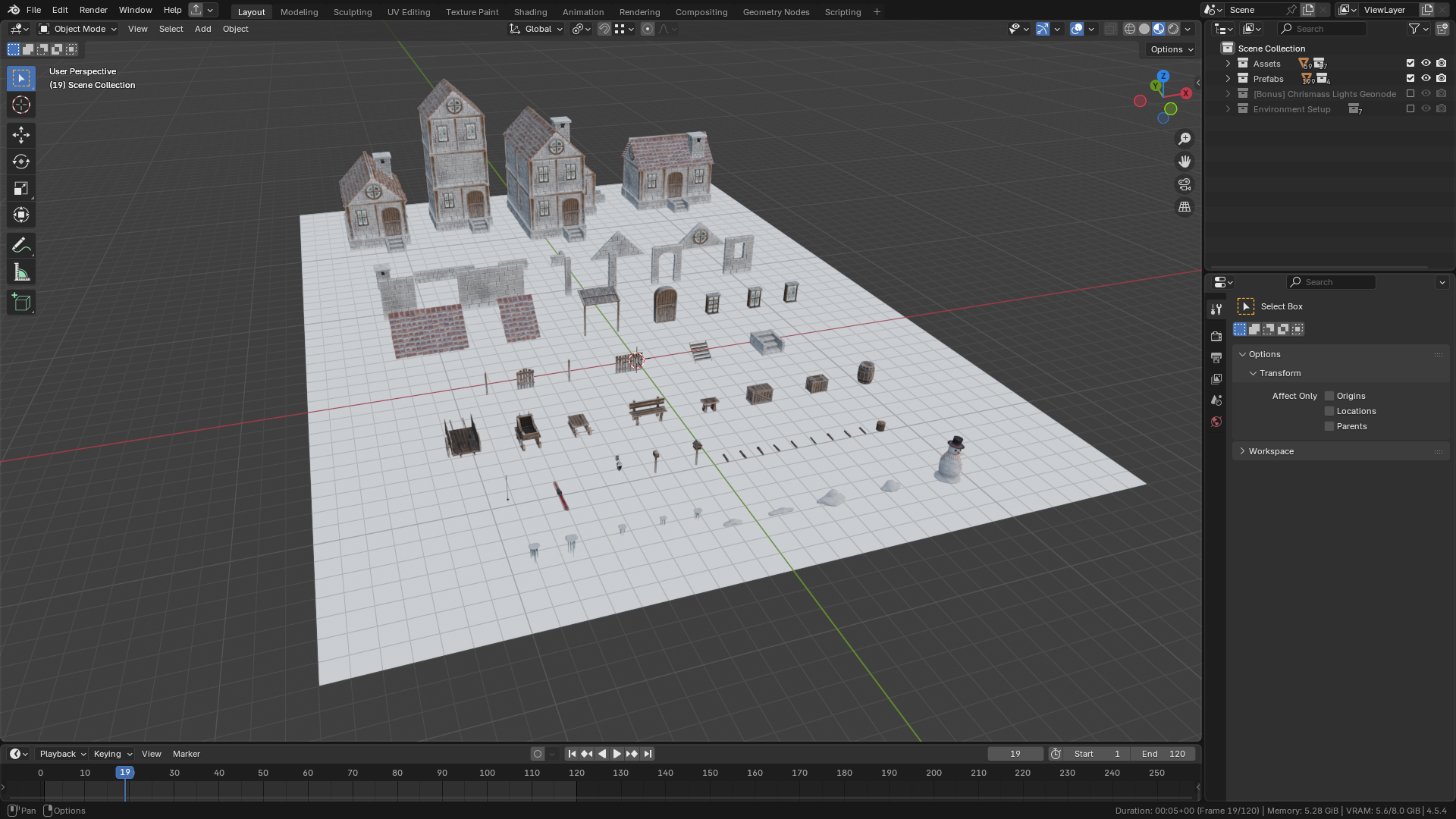Open the Render menu
Screen dimensions: 1456x819
93,10
